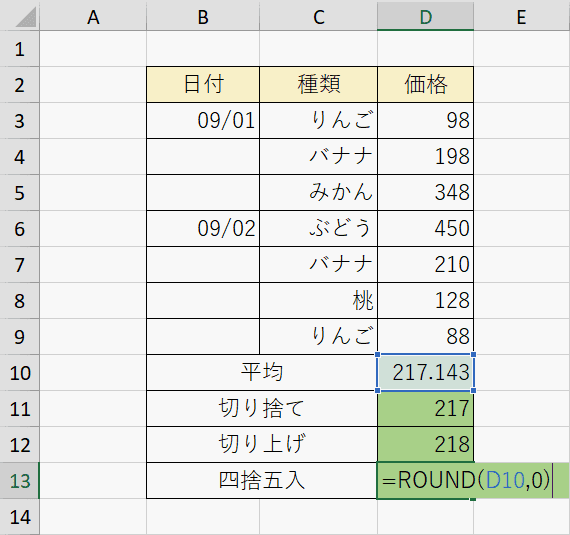The height and width of the screenshot is (535, 570).
Task: Select the バナナ cell in row 7
Action: (x=318, y=265)
